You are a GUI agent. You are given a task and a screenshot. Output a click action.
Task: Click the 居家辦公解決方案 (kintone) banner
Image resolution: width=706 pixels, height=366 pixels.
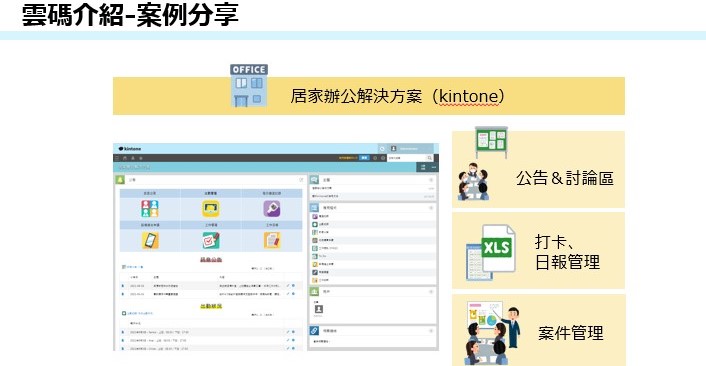(x=369, y=96)
